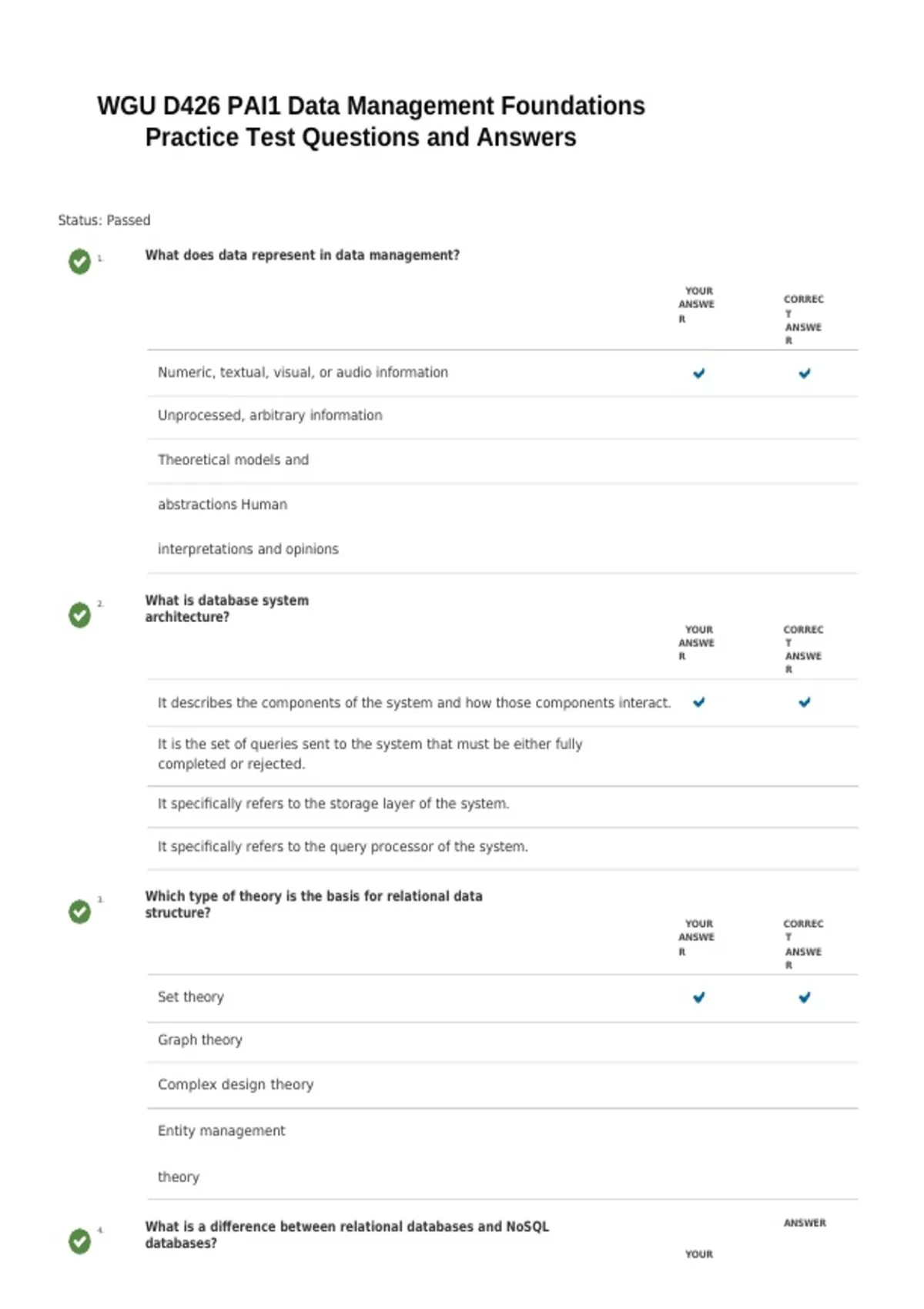Select the 'Unprocessed, arbitrary information' option
Viewport: 924px width, 1309px height.
(502, 416)
